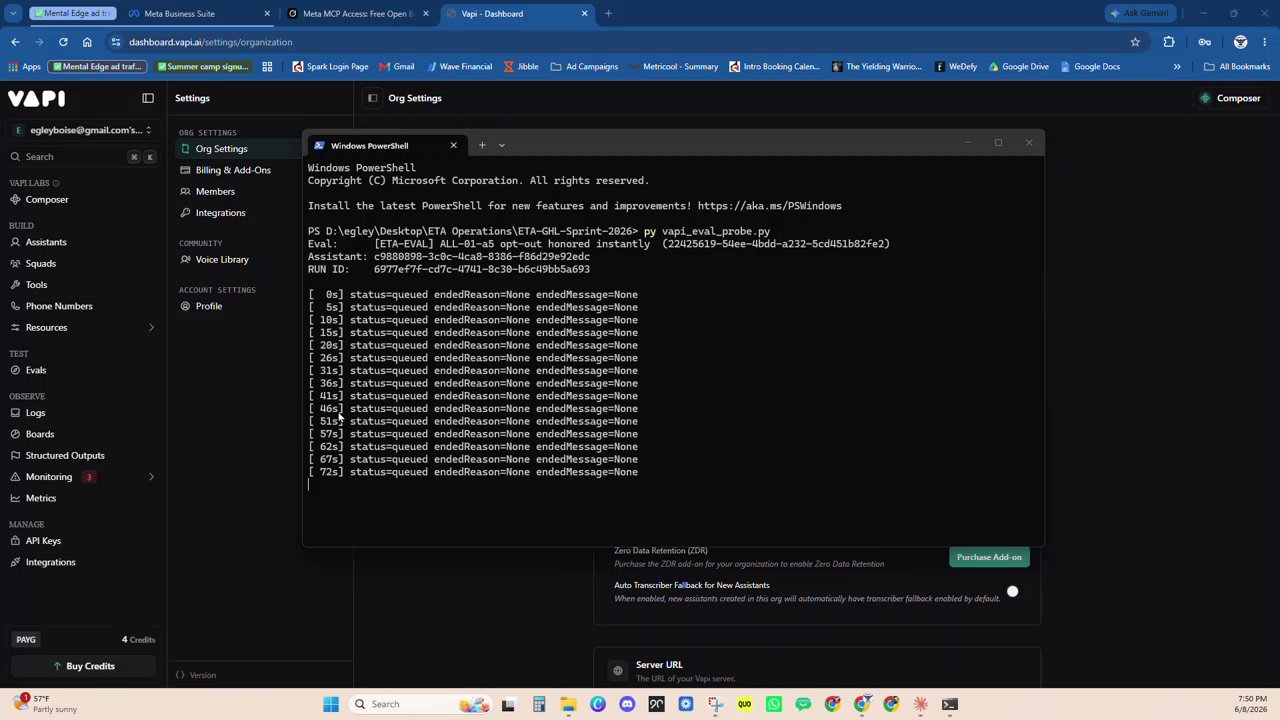
Task: Open Snipping Tool from taskbar
Action: 715,704
